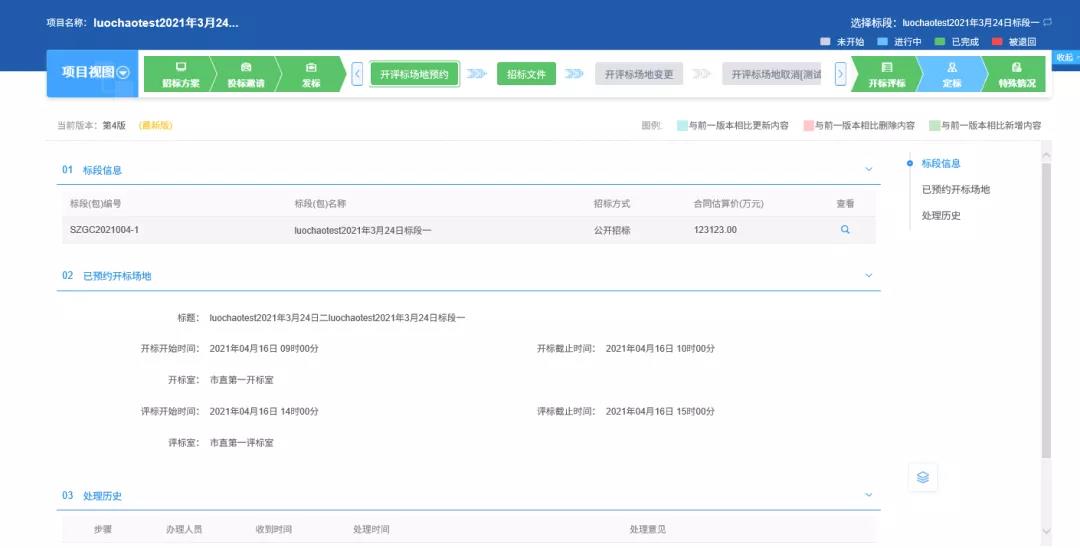Collapse the 标段信息 section
Screen dimensions: 1080x548
click(x=868, y=170)
